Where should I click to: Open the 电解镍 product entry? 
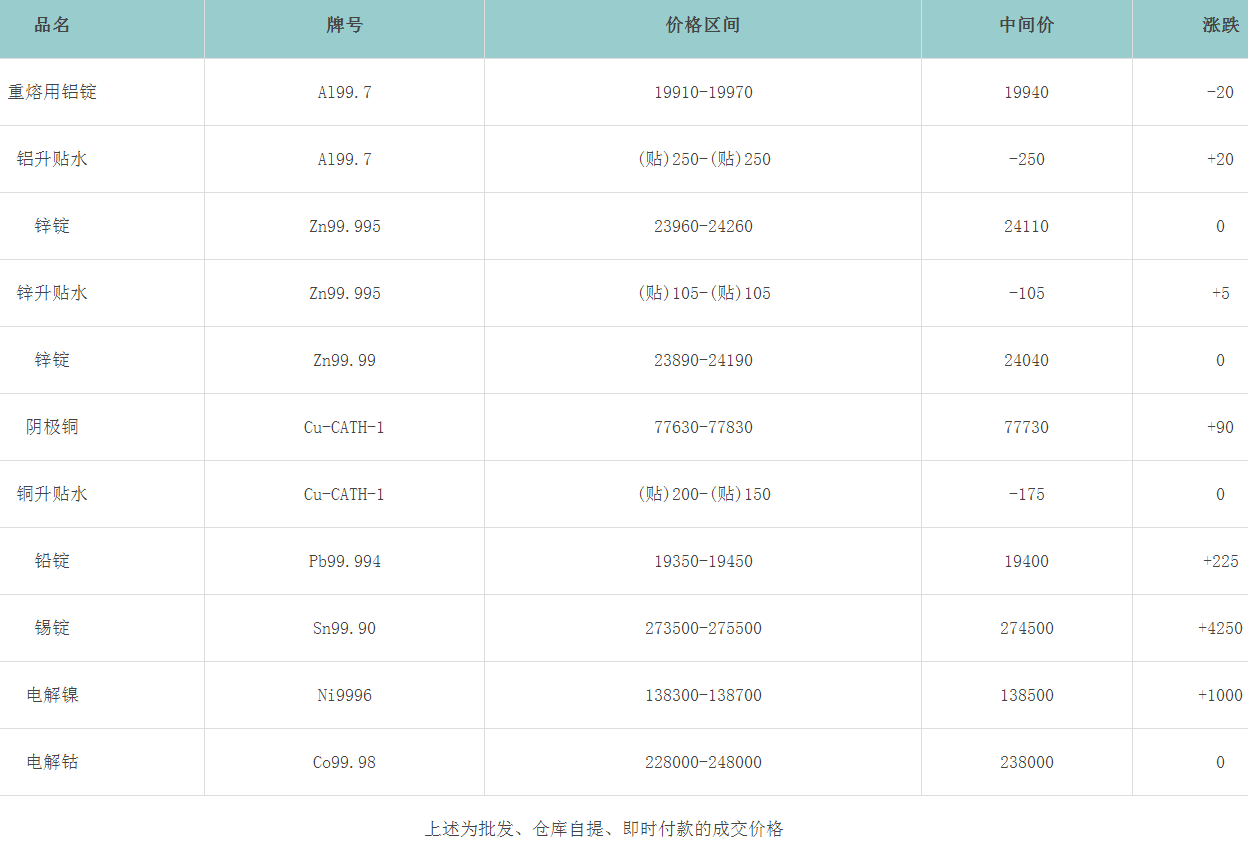[x=52, y=695]
